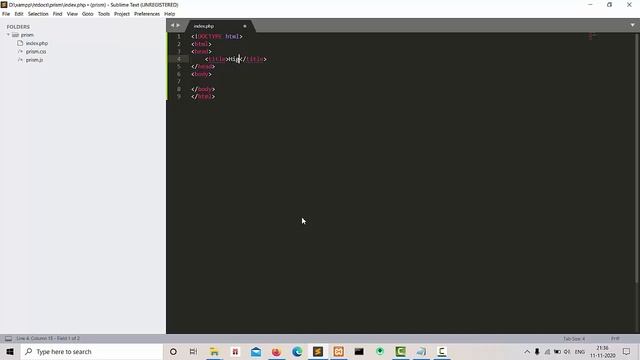Viewport: 640px width, 360px height.
Task: Open Firefox from the taskbar
Action: tap(276, 351)
